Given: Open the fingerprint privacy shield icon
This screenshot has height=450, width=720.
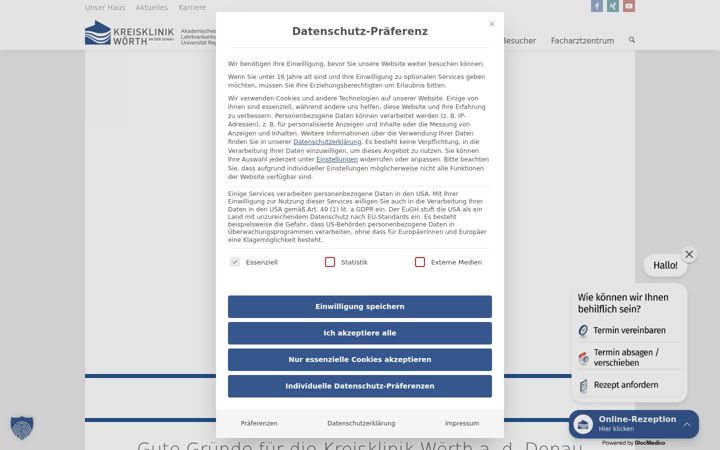Looking at the screenshot, I should pos(22,428).
